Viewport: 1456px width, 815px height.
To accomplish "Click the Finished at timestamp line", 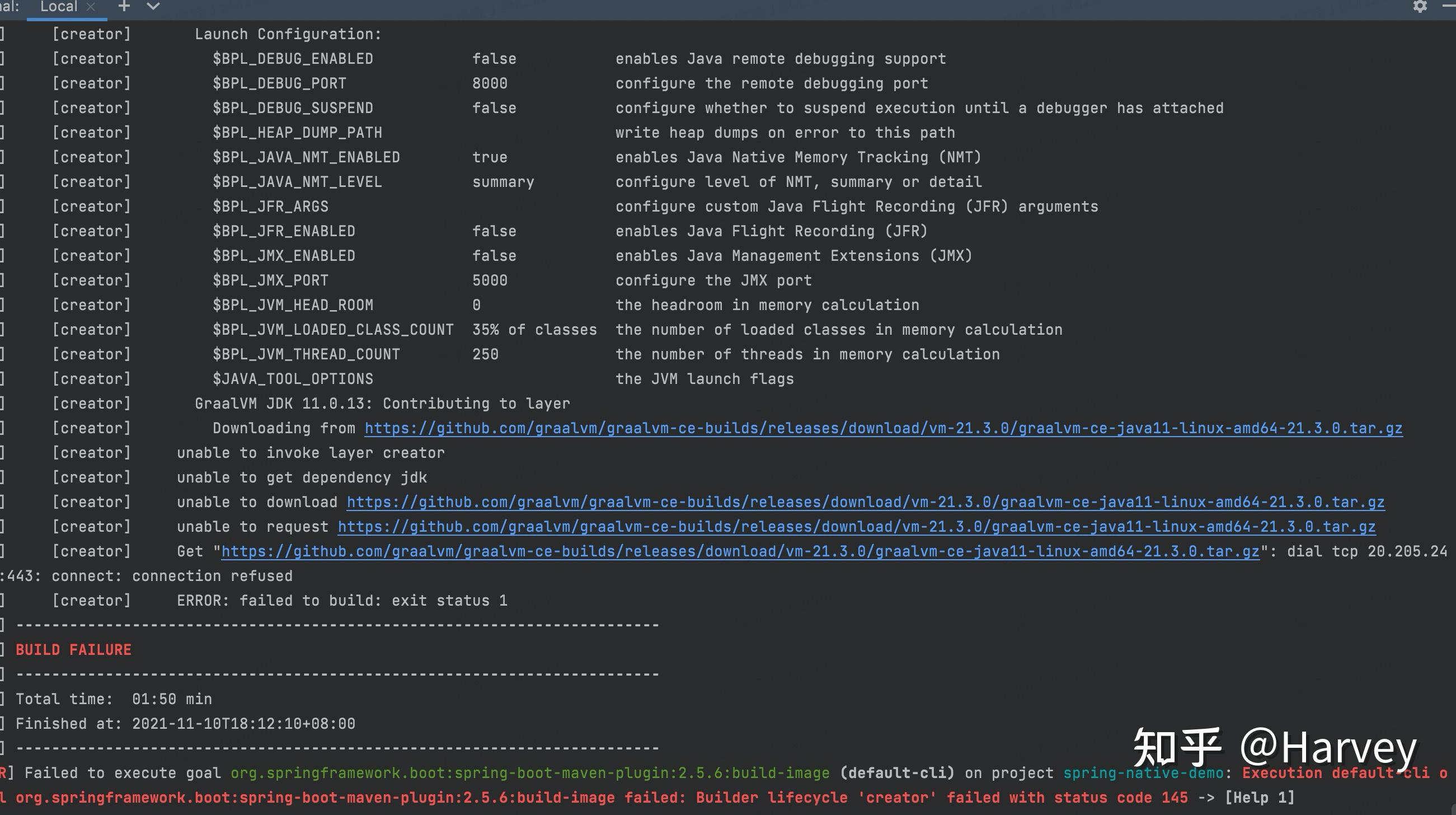I will click(x=185, y=724).
